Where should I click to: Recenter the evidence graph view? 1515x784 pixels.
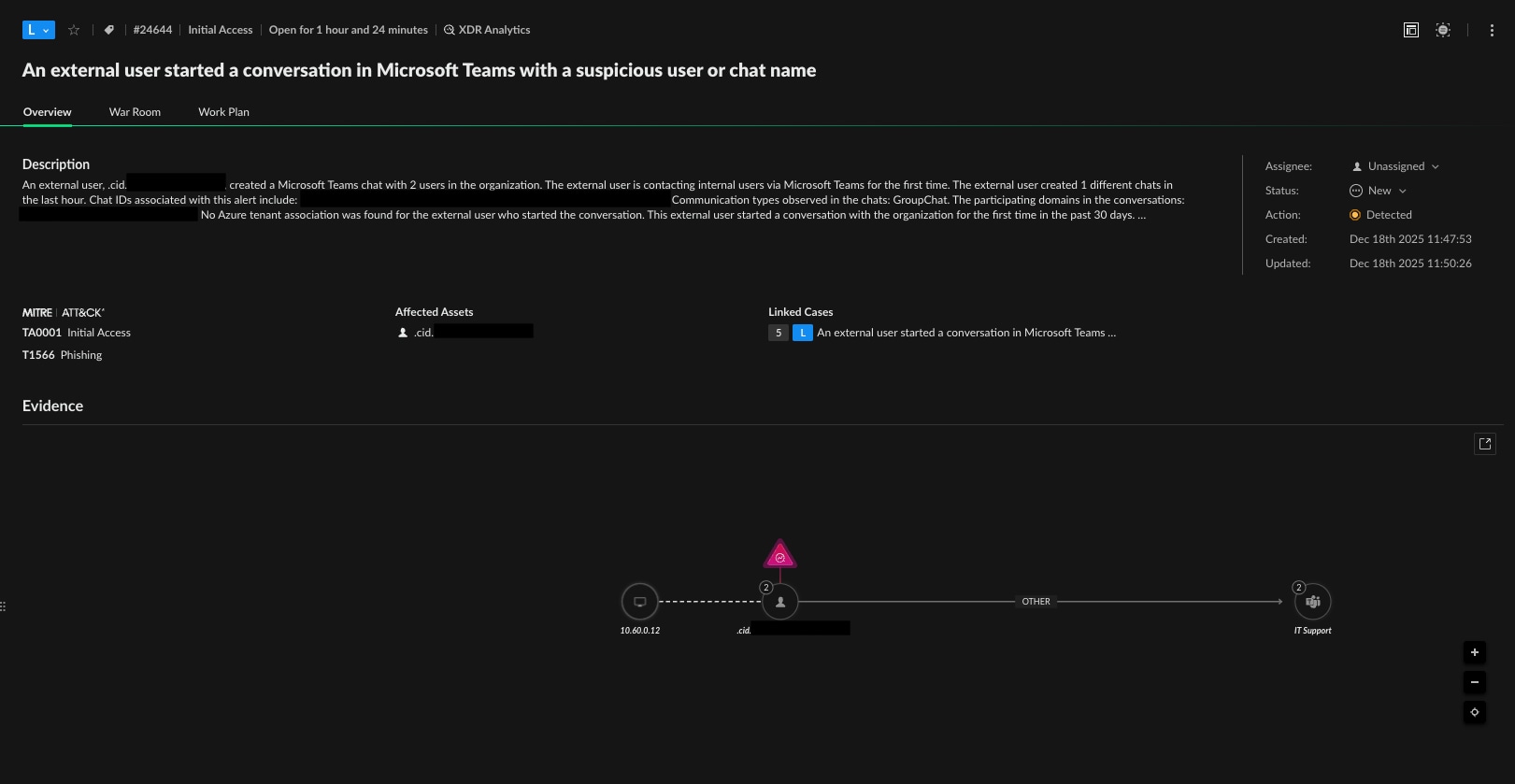click(1475, 712)
